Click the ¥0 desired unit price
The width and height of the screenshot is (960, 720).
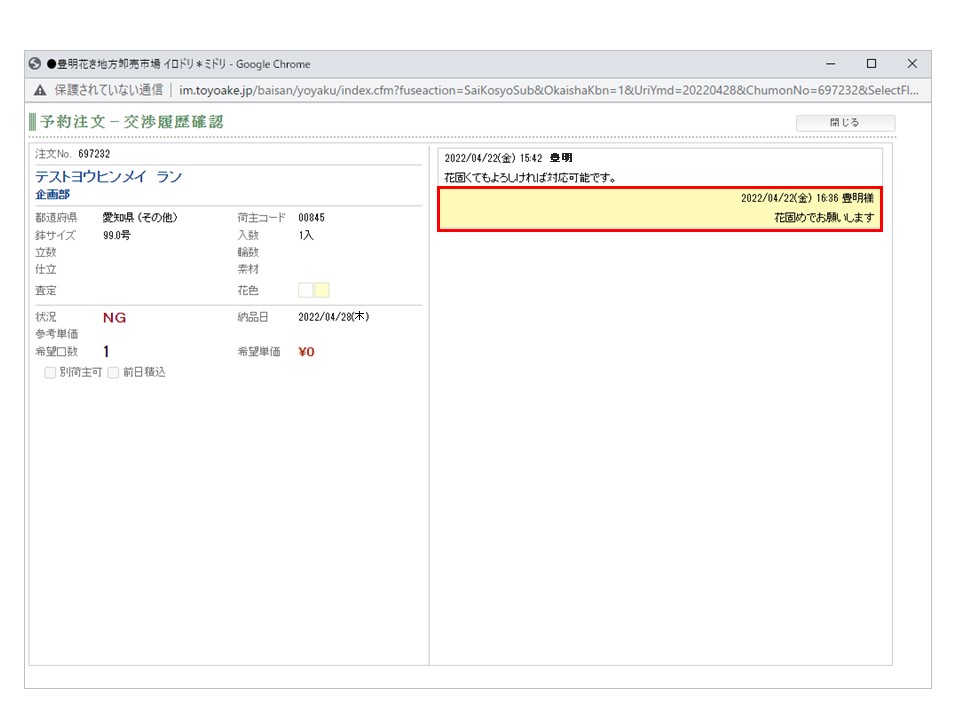click(x=306, y=352)
